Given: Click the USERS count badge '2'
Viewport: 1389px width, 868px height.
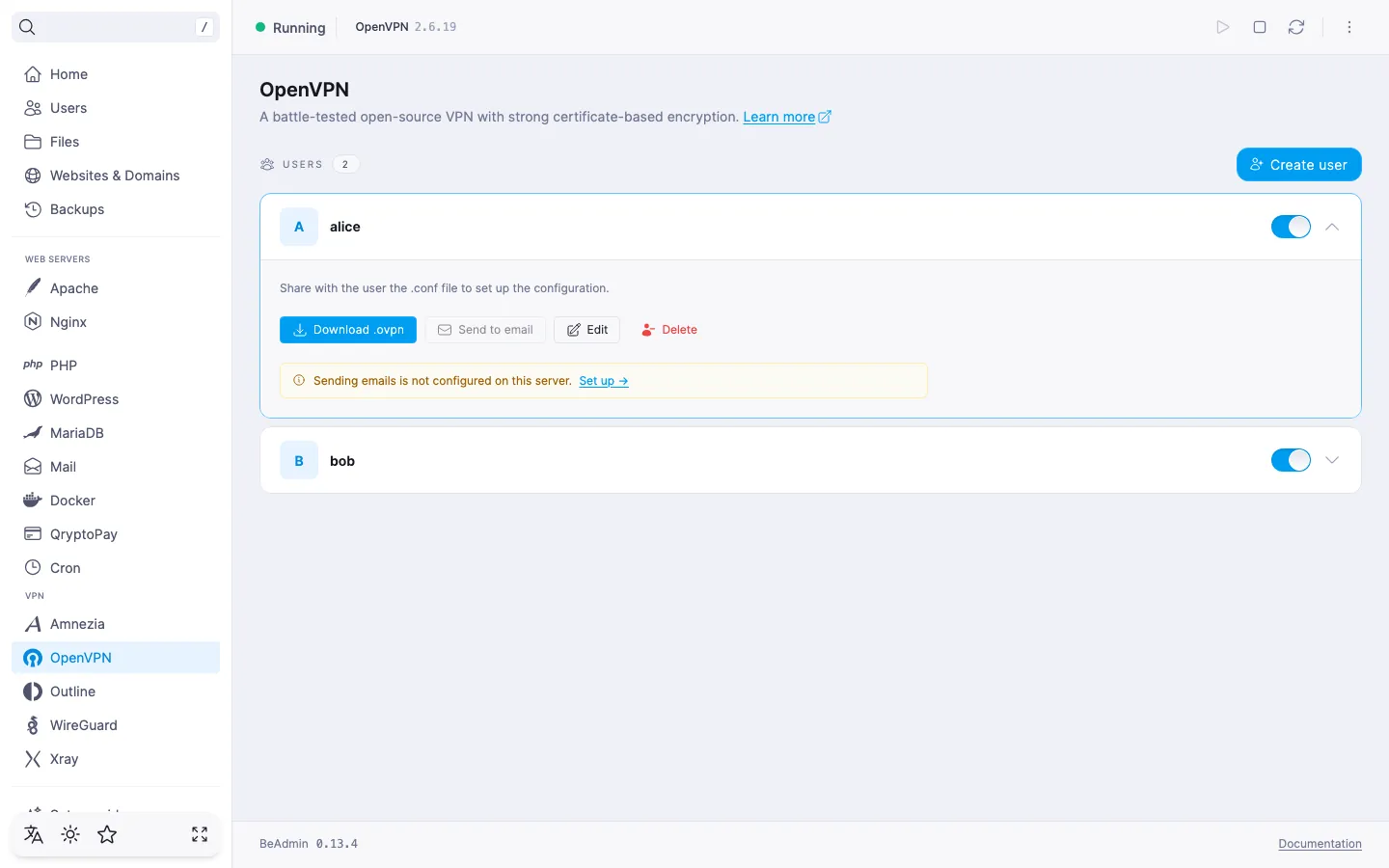Looking at the screenshot, I should click(x=345, y=164).
